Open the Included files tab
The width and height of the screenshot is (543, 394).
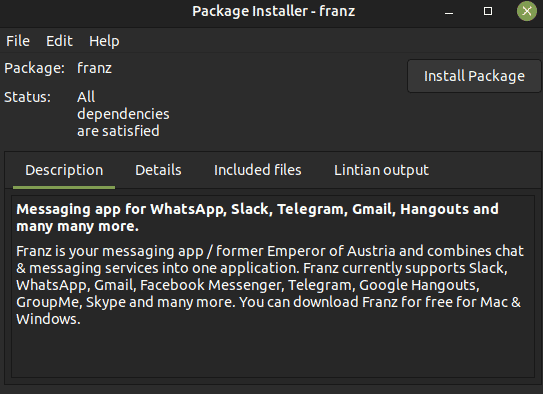(x=258, y=170)
